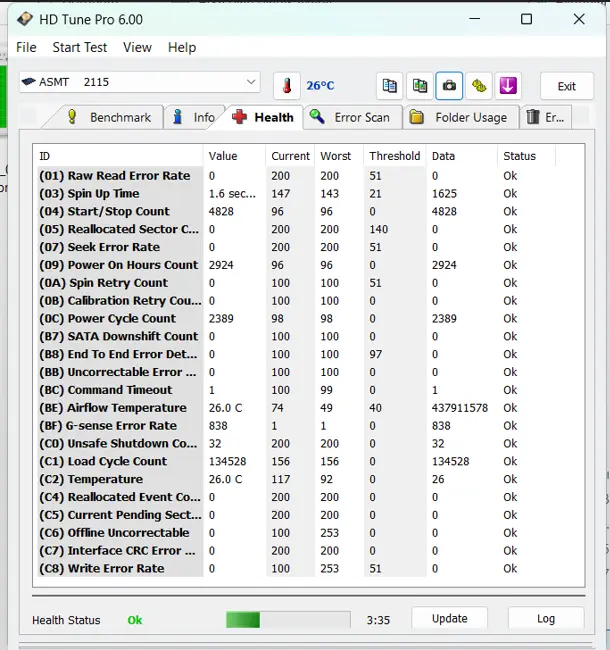Viewport: 610px width, 650px height.
Task: Click the purple download arrow icon
Action: click(x=508, y=86)
